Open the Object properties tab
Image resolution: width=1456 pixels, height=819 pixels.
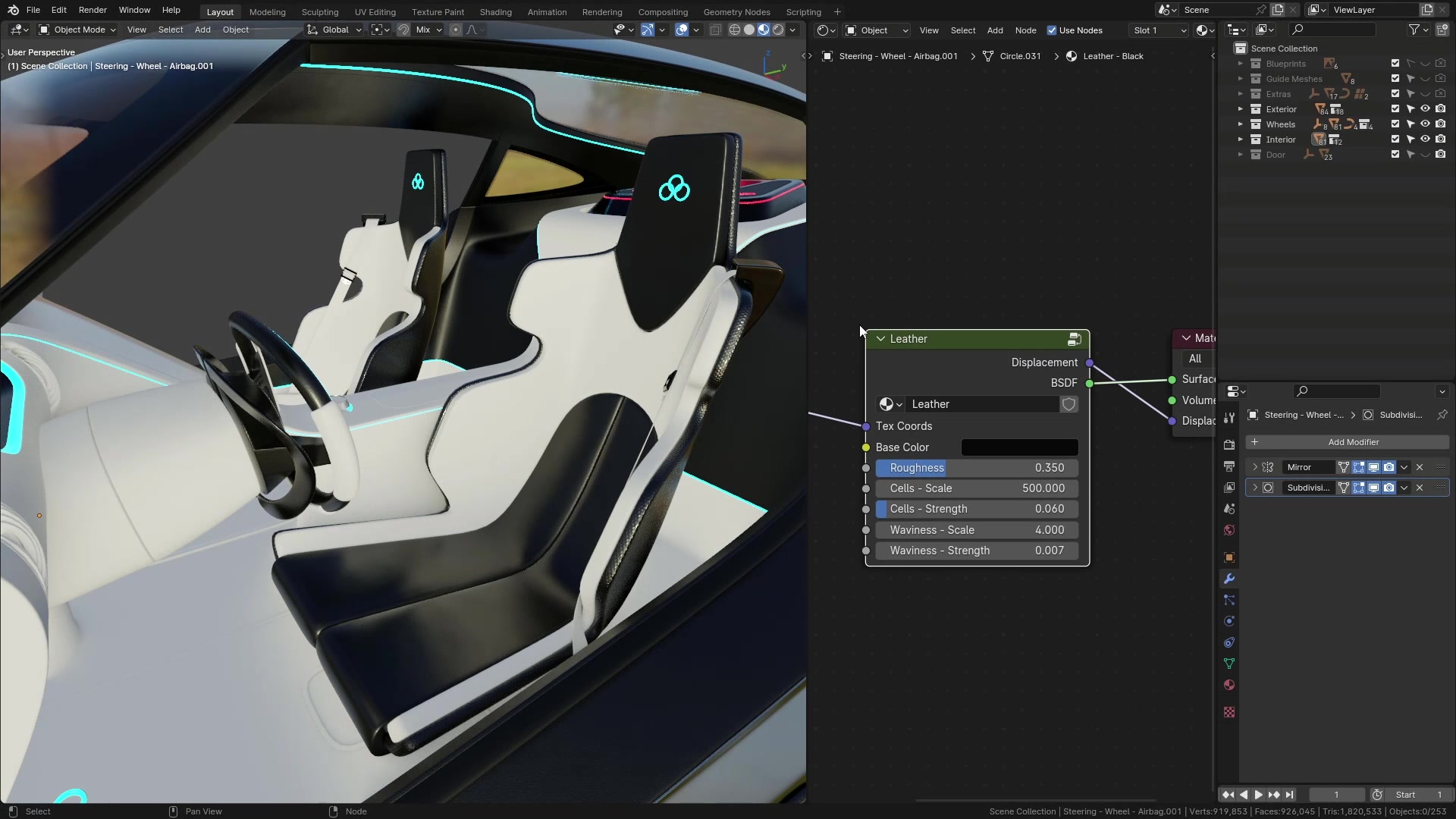click(1229, 557)
